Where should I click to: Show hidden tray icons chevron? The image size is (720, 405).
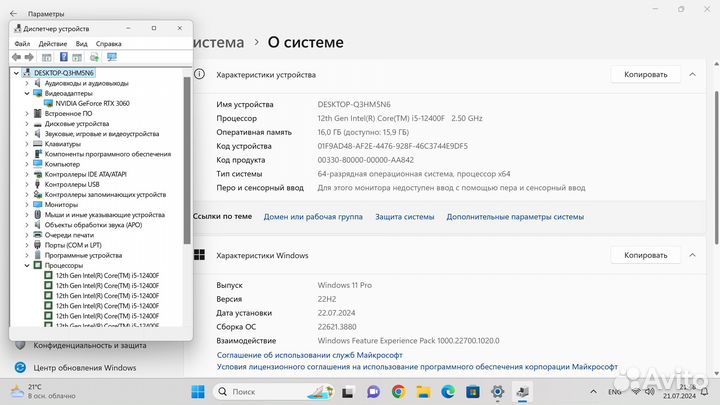593,392
